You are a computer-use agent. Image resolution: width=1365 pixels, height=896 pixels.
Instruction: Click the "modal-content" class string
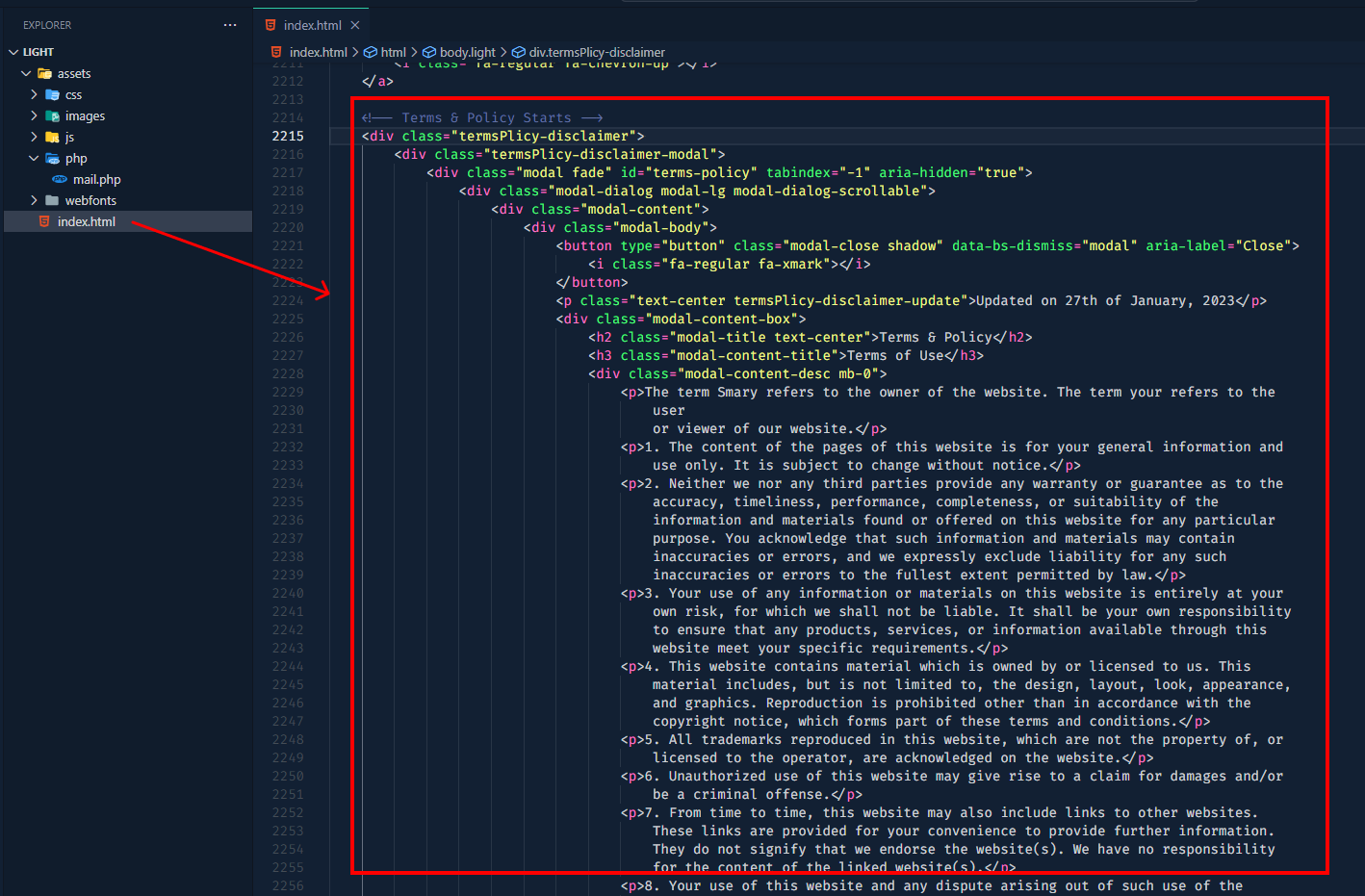[x=640, y=209]
